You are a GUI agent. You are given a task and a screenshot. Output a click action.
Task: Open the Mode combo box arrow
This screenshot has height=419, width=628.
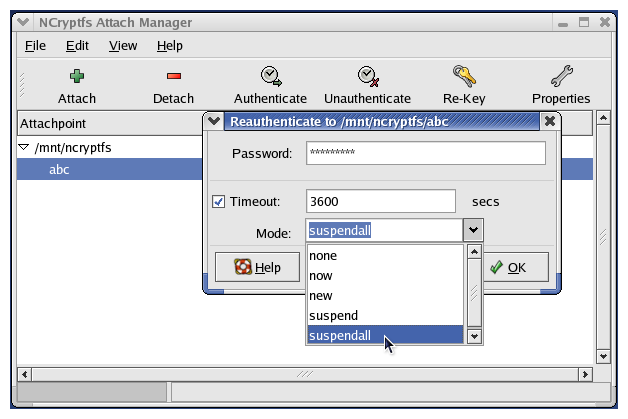(x=473, y=230)
